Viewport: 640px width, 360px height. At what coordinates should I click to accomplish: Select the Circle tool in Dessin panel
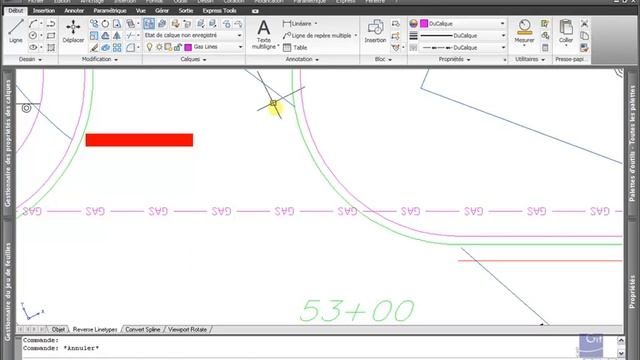pos(33,36)
